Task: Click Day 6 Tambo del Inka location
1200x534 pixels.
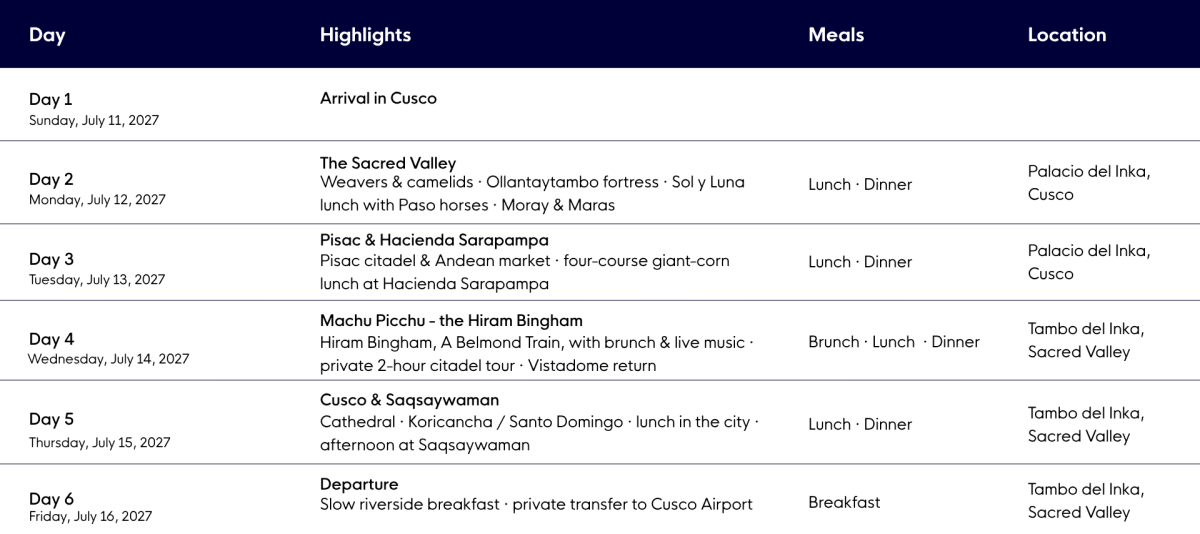Action: (x=1086, y=501)
